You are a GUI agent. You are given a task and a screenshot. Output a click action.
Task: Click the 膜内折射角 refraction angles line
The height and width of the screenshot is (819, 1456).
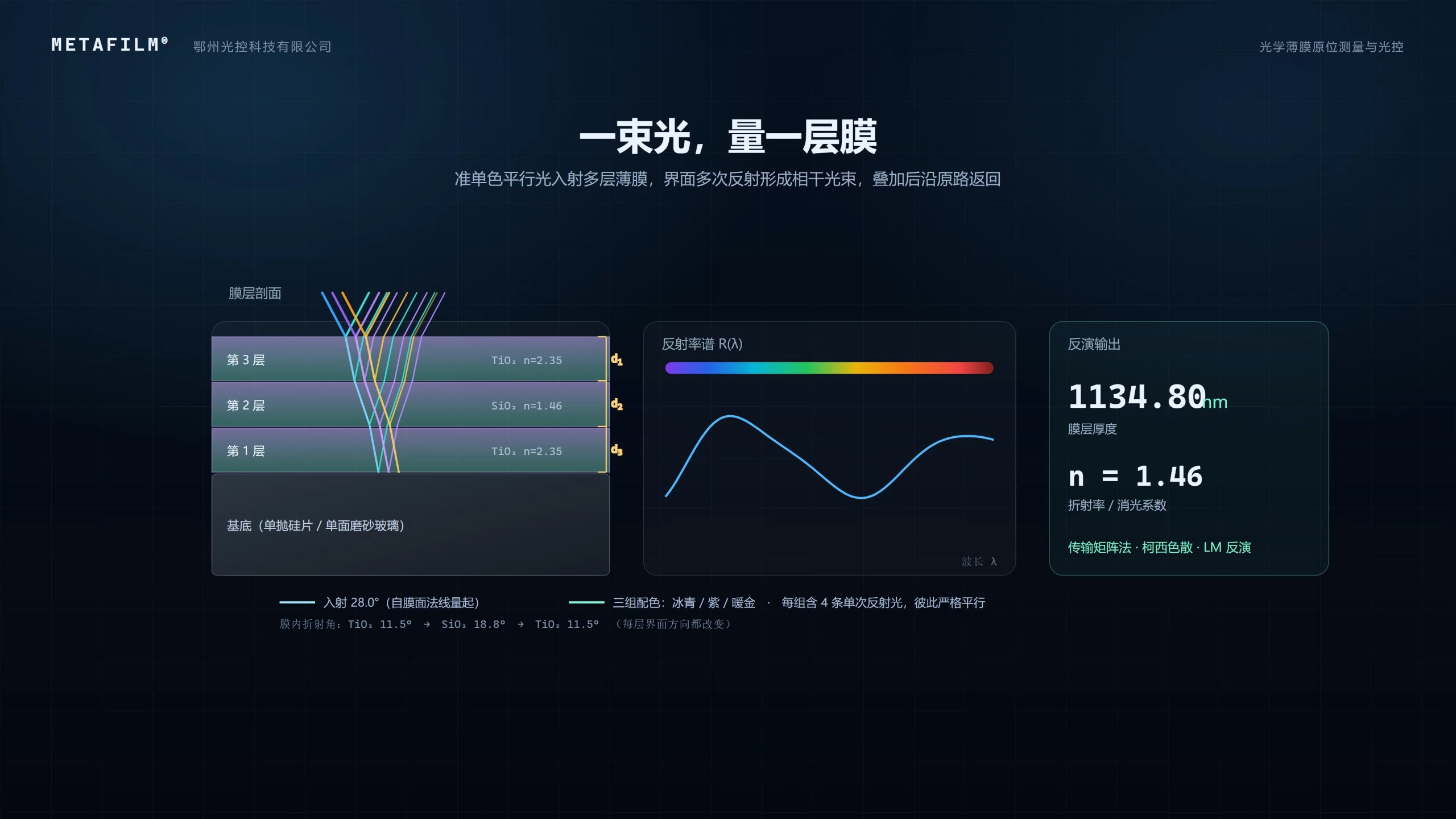pyautogui.click(x=439, y=624)
